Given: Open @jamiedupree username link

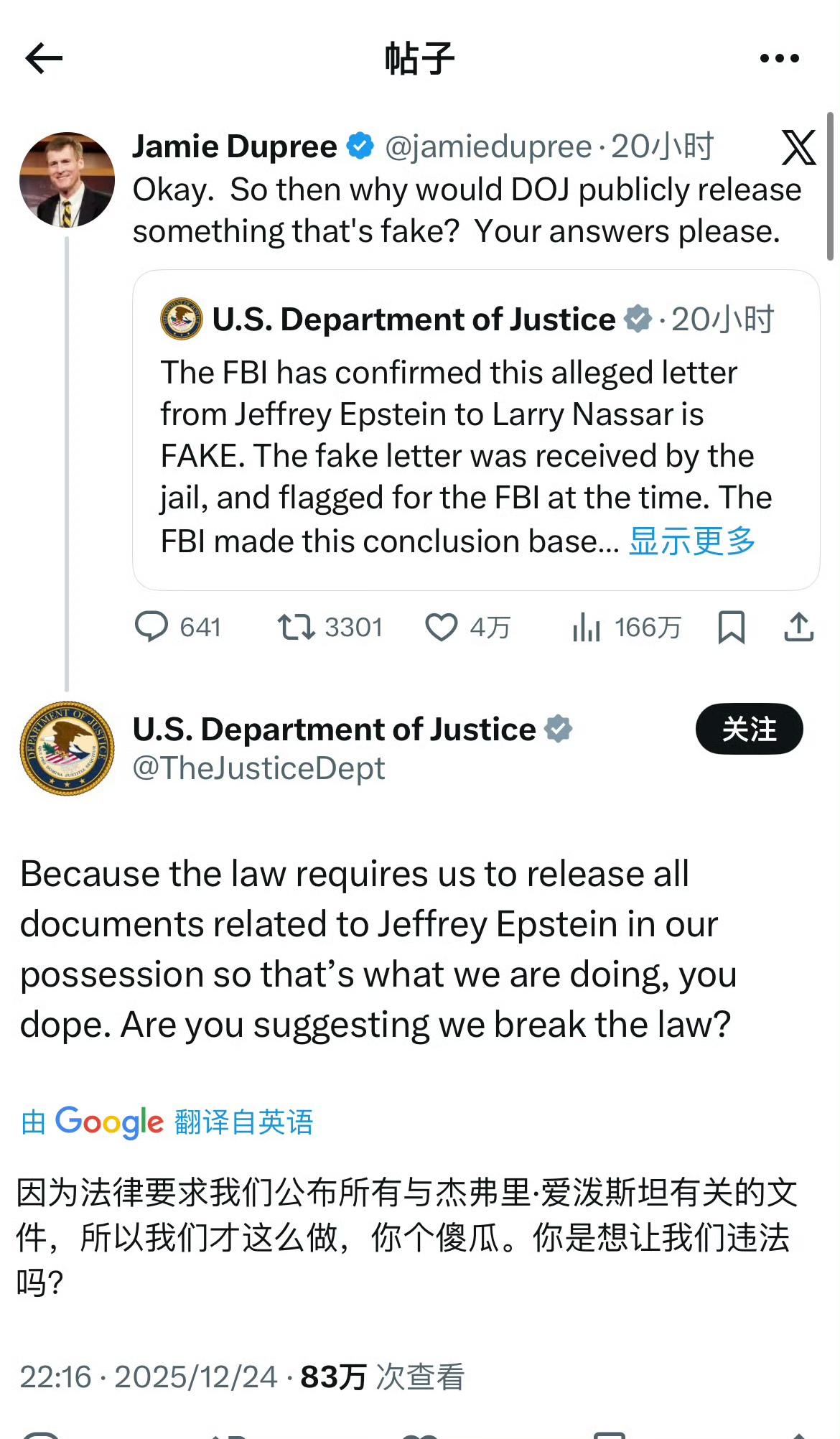Looking at the screenshot, I should pyautogui.click(x=490, y=146).
